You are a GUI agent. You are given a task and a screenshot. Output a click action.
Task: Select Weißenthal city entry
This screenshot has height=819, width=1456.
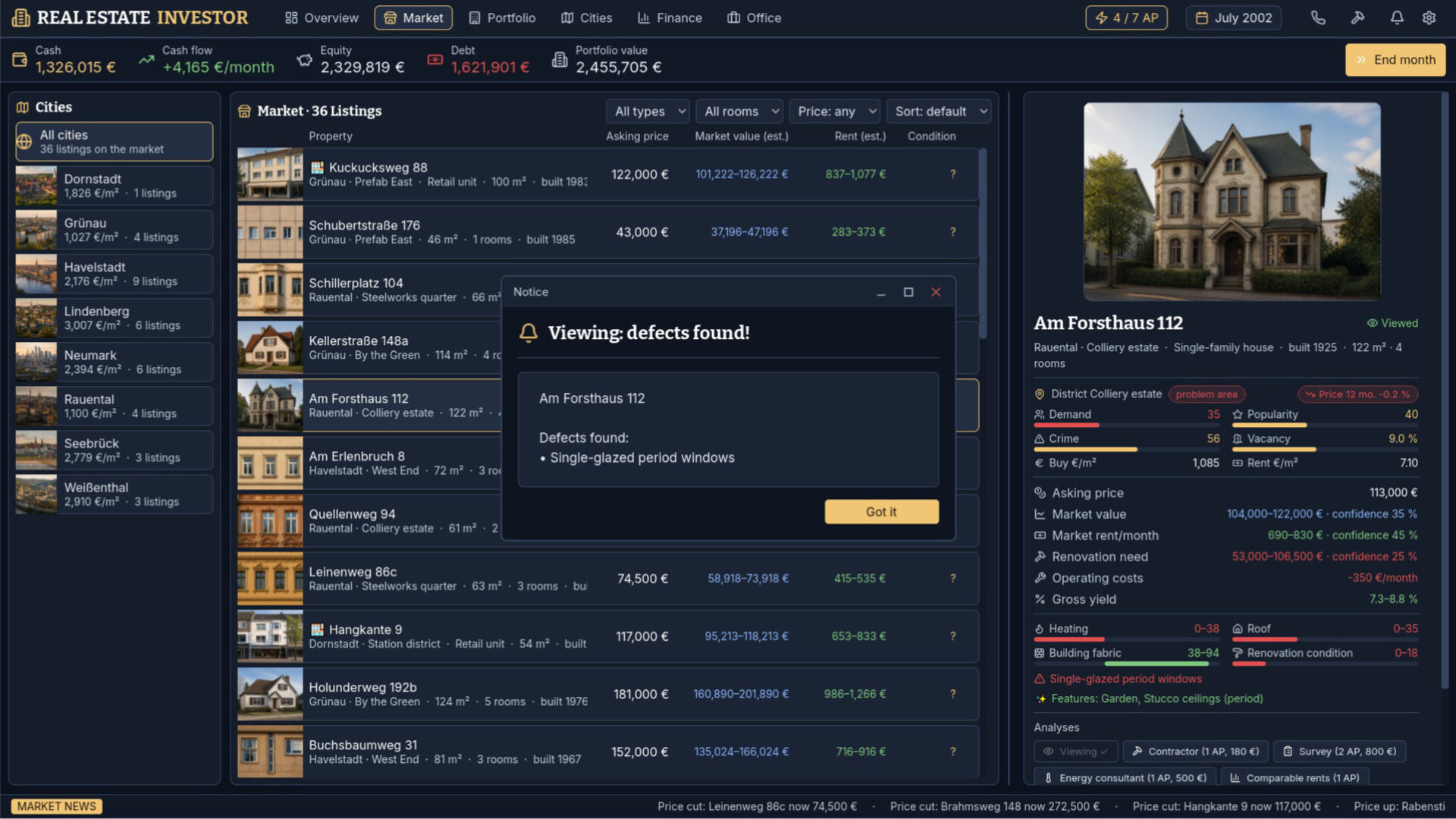tap(115, 494)
